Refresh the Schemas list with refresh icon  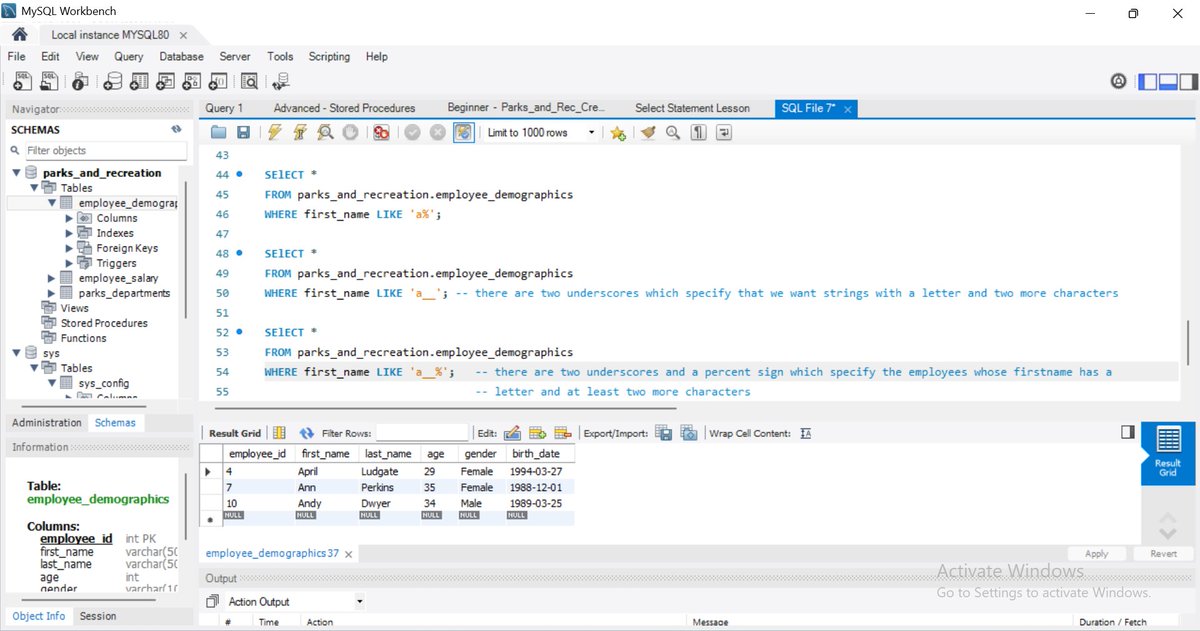click(x=176, y=129)
